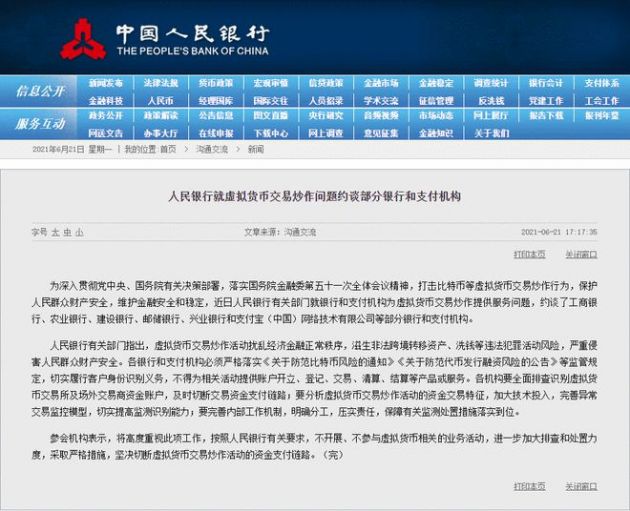Open 在线申报 page
Image resolution: width=630 pixels, height=511 pixels.
(x=216, y=133)
